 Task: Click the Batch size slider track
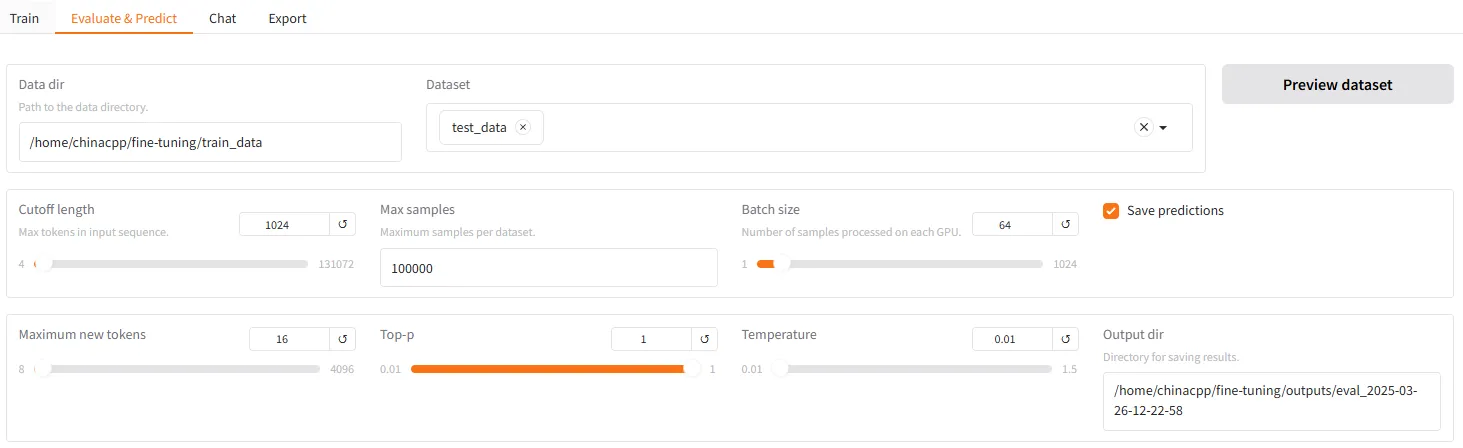tap(899, 264)
